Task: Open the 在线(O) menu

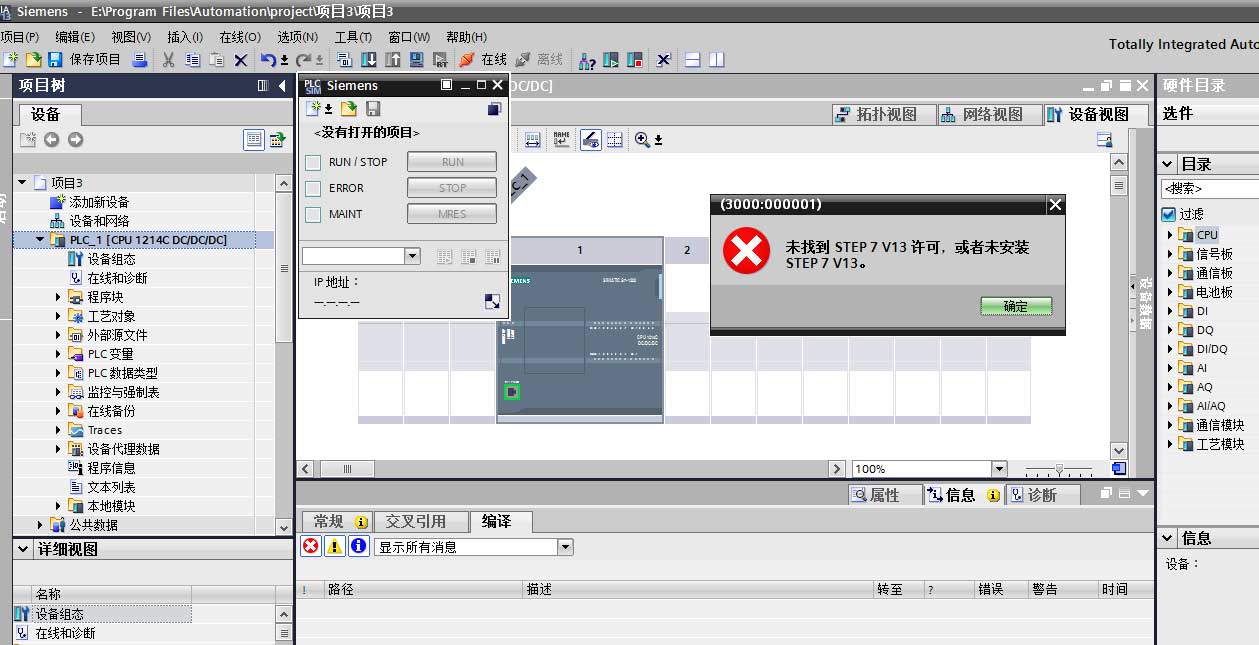Action: [240, 37]
